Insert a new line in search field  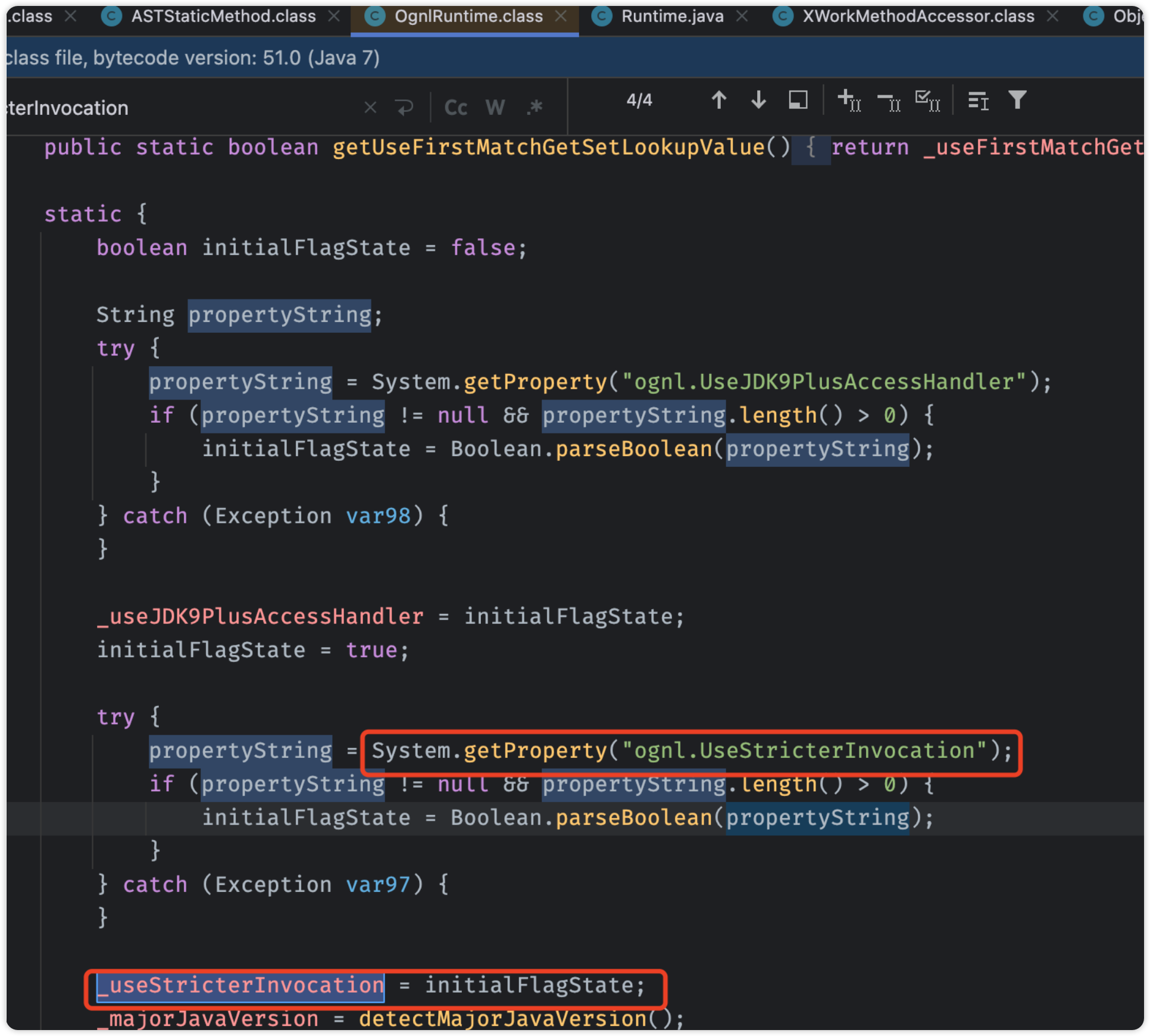tap(404, 108)
